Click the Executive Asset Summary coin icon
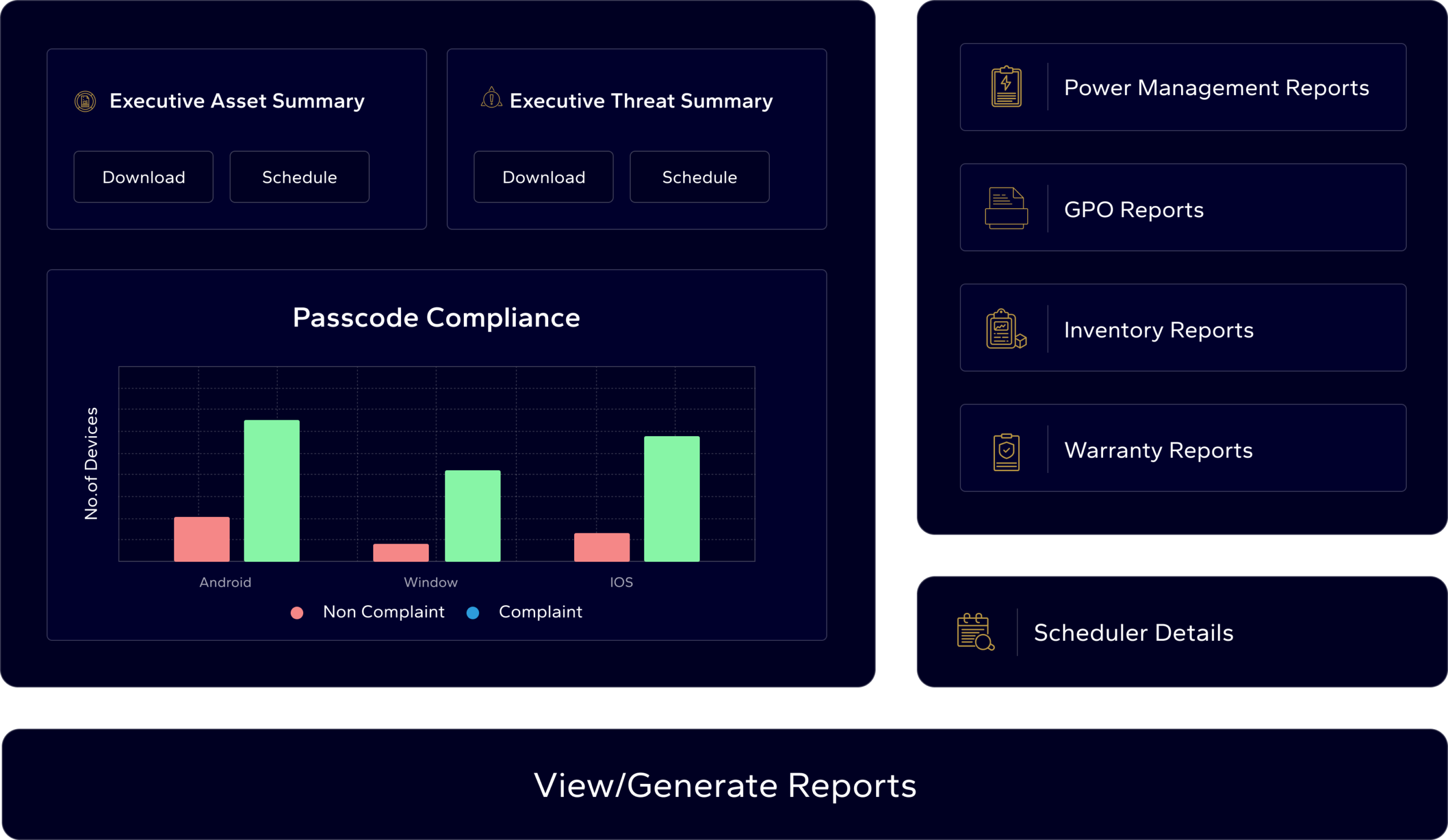This screenshot has width=1448, height=840. pos(85,102)
